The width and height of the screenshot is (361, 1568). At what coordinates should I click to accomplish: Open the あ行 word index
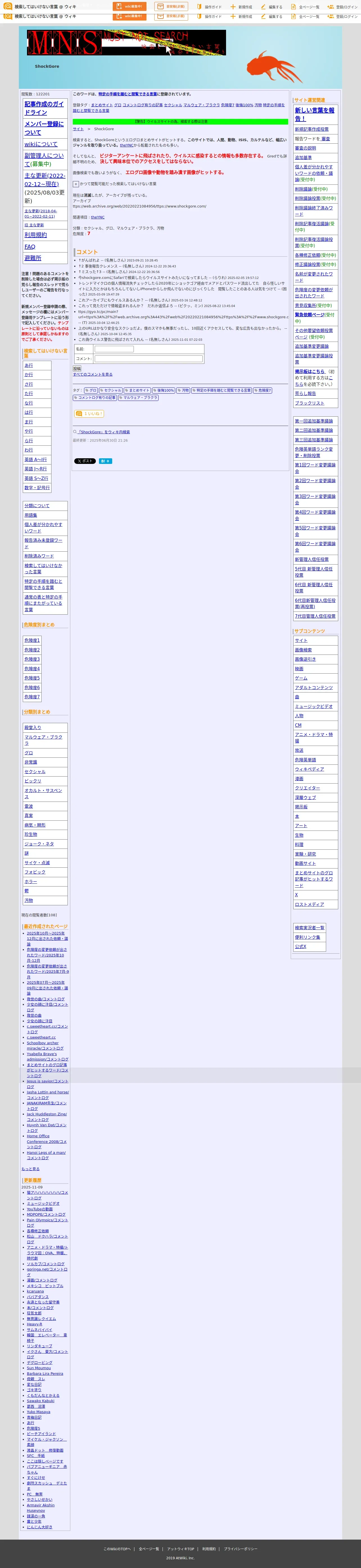(x=29, y=365)
